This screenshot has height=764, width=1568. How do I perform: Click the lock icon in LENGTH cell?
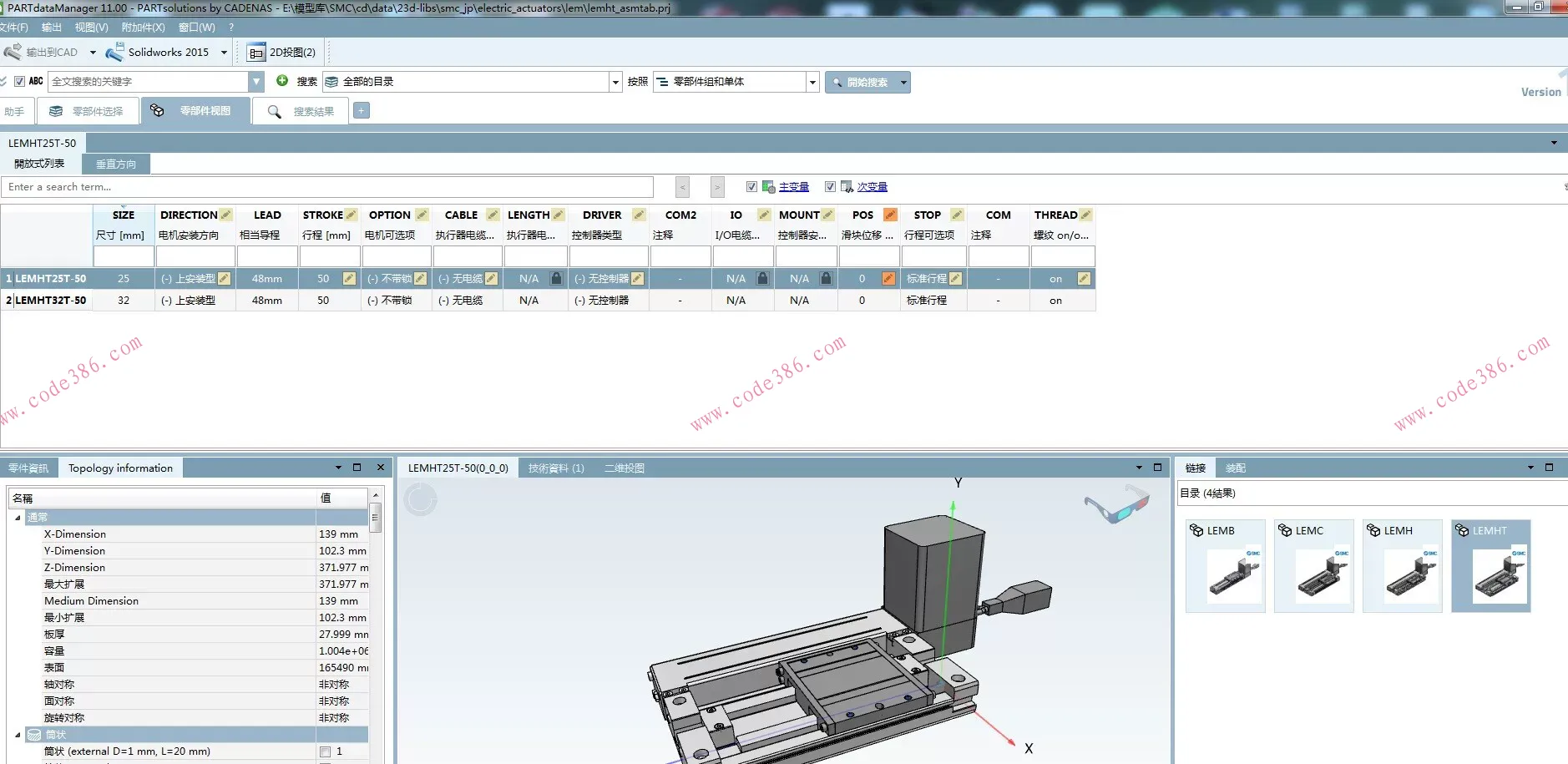point(556,278)
